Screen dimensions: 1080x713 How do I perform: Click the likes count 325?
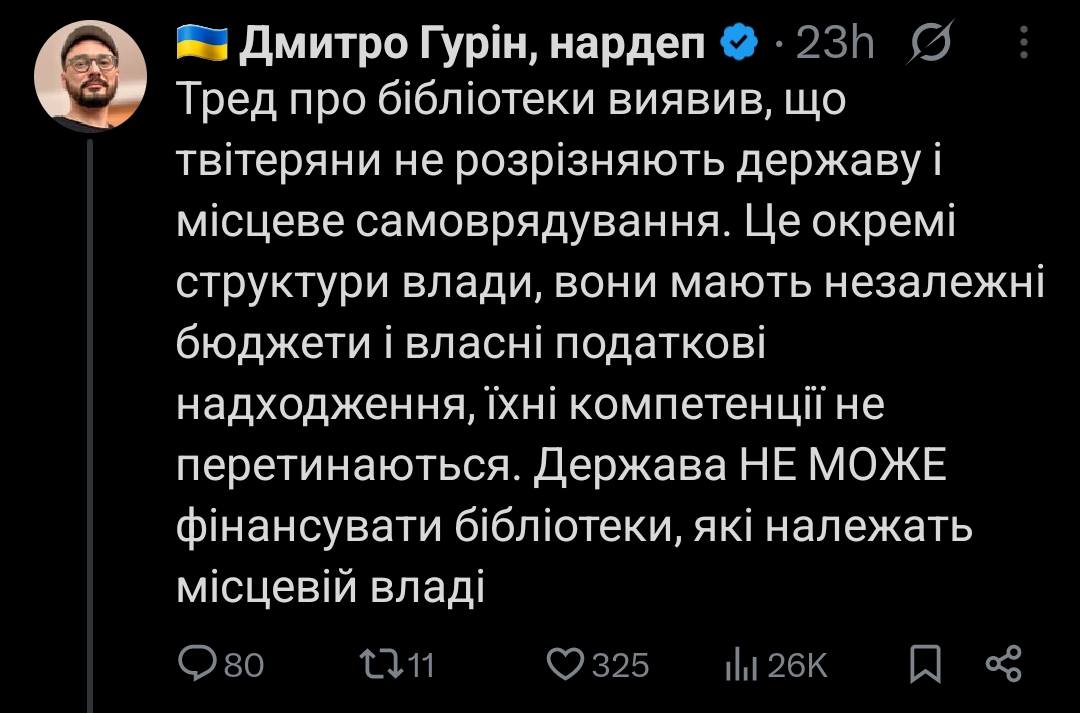click(x=621, y=665)
